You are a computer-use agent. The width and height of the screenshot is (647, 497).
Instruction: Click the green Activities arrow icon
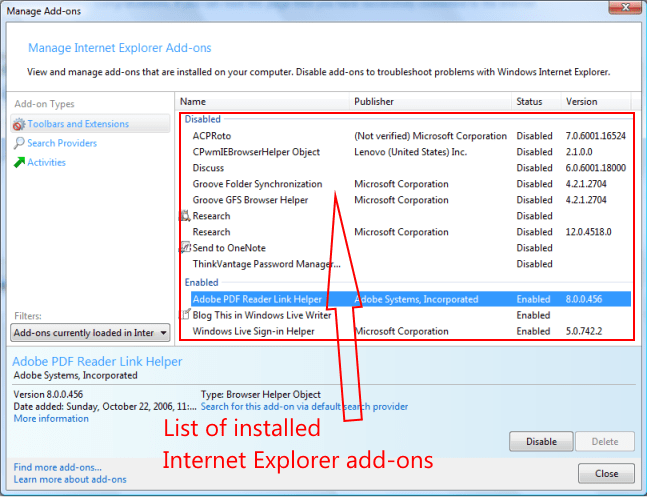[19, 162]
